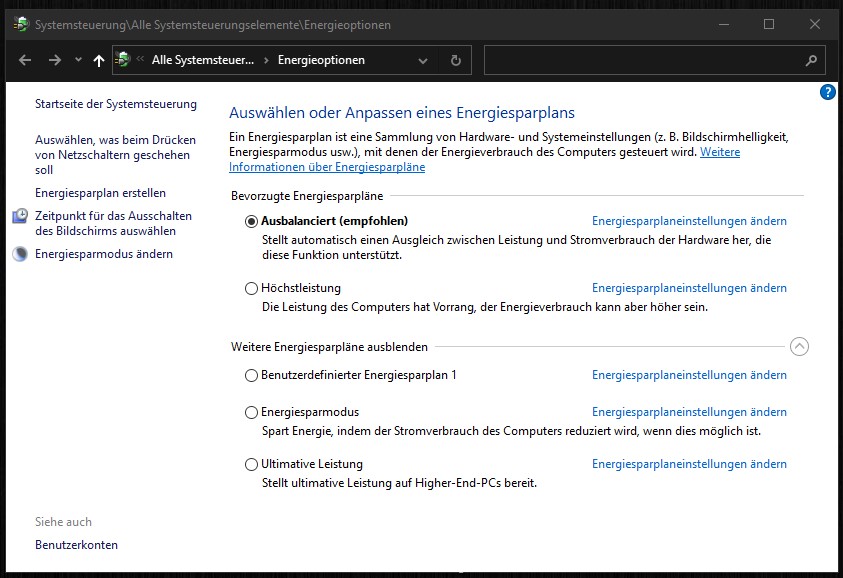
Task: Close the Energieoptionen window
Action: (x=815, y=24)
